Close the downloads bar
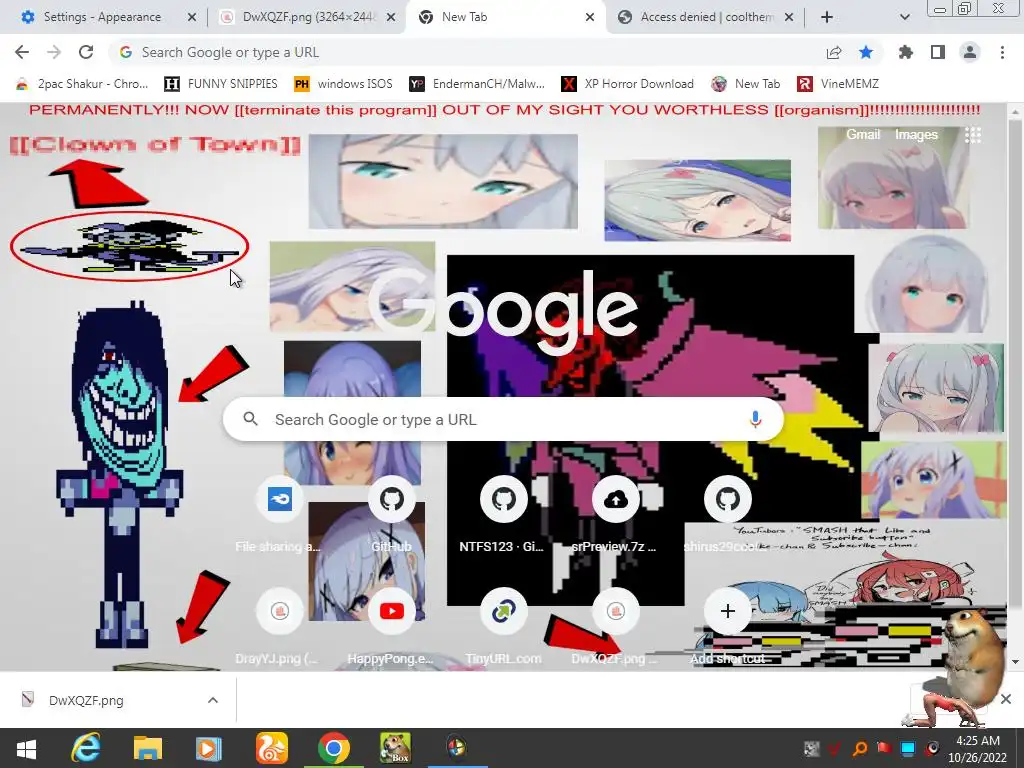The image size is (1024, 768). (x=1006, y=699)
